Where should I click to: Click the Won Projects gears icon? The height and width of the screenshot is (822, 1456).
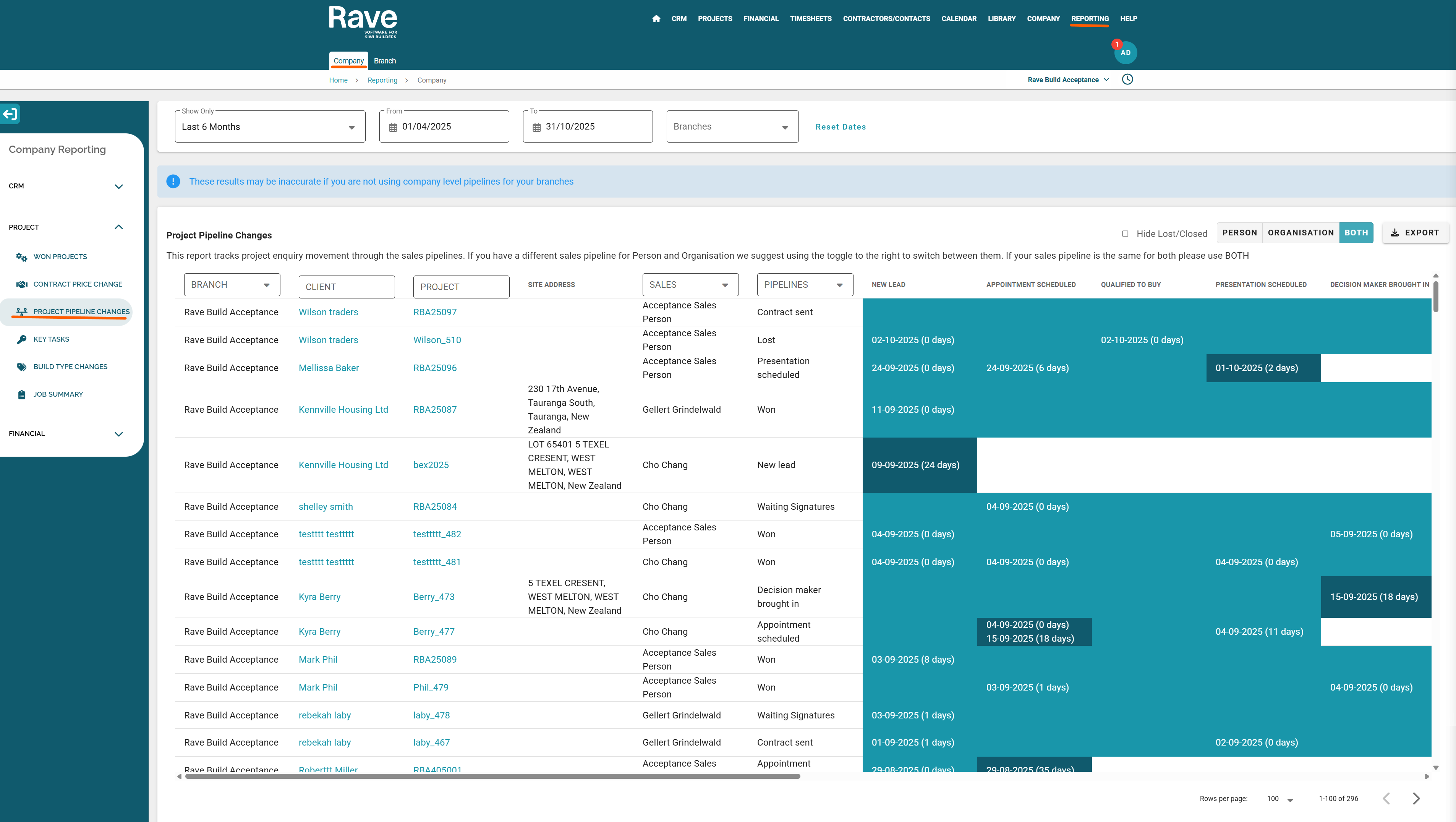21,257
